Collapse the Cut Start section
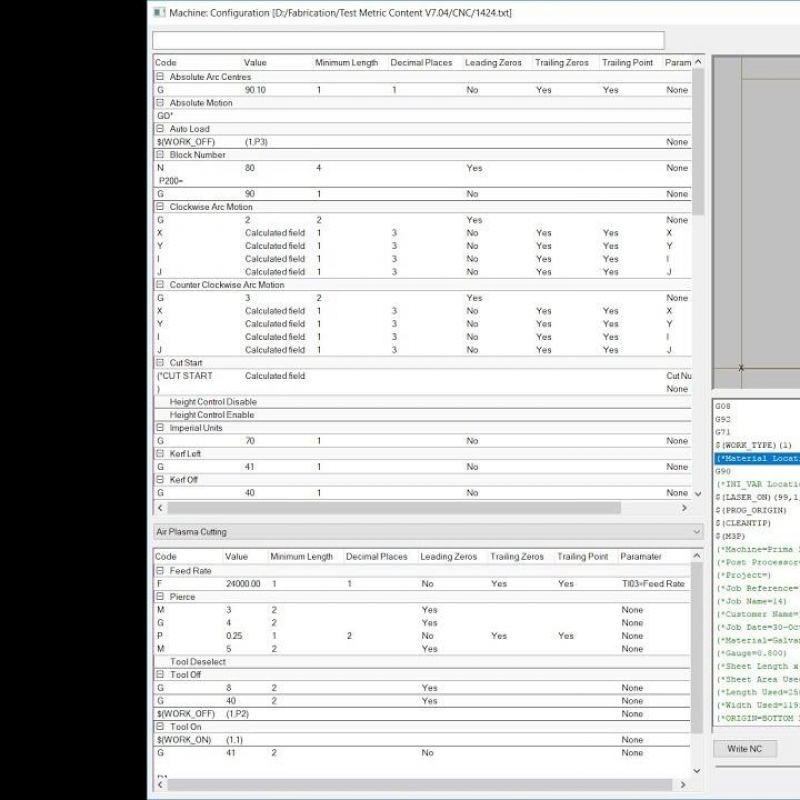This screenshot has height=800, width=800. tap(160, 363)
